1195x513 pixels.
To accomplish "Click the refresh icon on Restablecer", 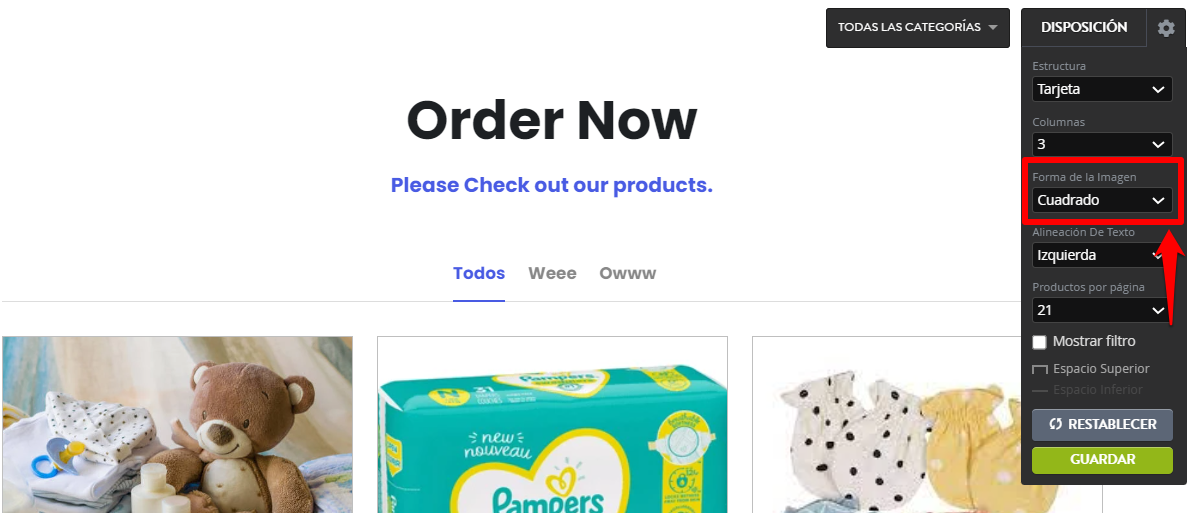I will pyautogui.click(x=1056, y=425).
